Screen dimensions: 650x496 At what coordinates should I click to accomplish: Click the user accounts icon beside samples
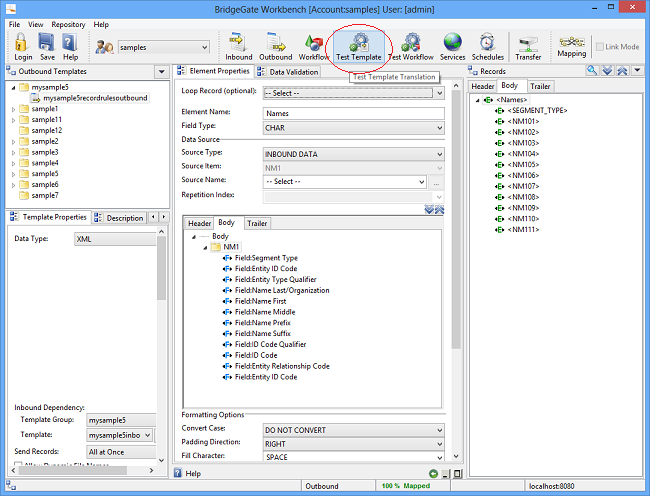click(x=104, y=47)
